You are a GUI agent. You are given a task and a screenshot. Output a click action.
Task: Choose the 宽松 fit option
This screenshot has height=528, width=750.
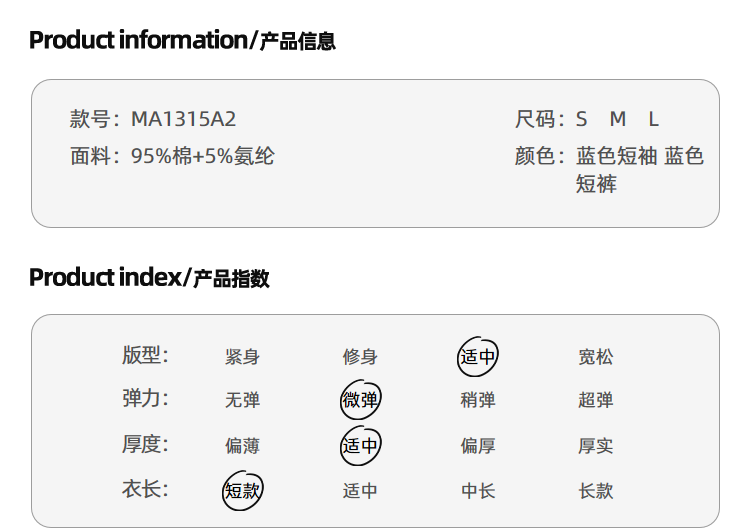tap(595, 357)
